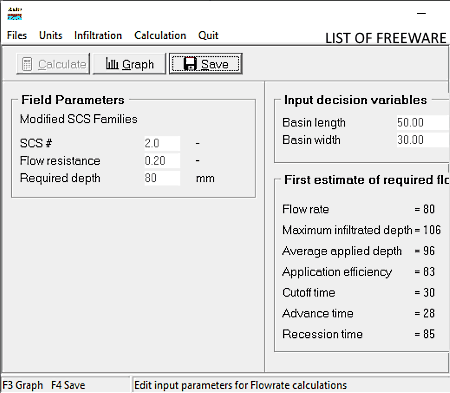Open the Files menu
The height and width of the screenshot is (393, 450).
pyautogui.click(x=17, y=35)
